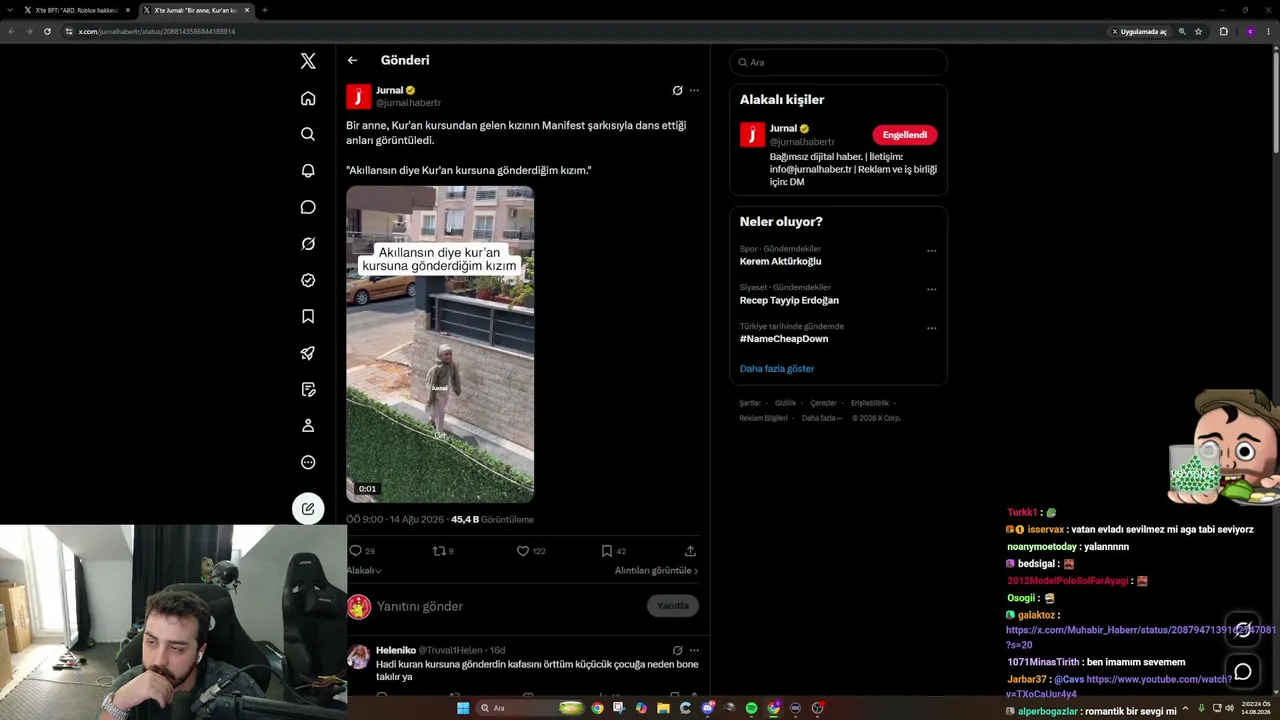Open Erişilebilirlik footer link
Image resolution: width=1280 pixels, height=720 pixels.
[869, 403]
